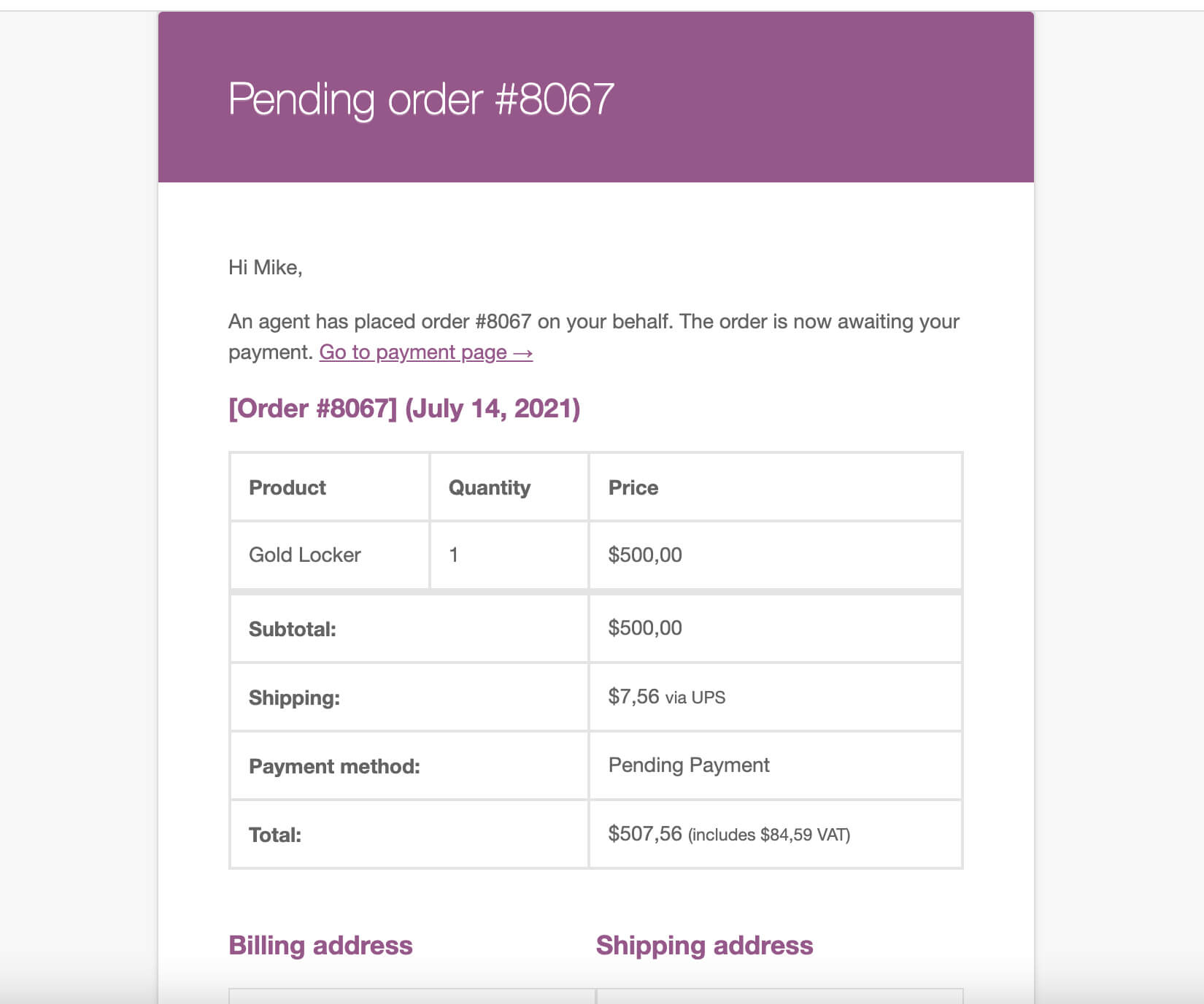Click the Total label

tap(275, 835)
